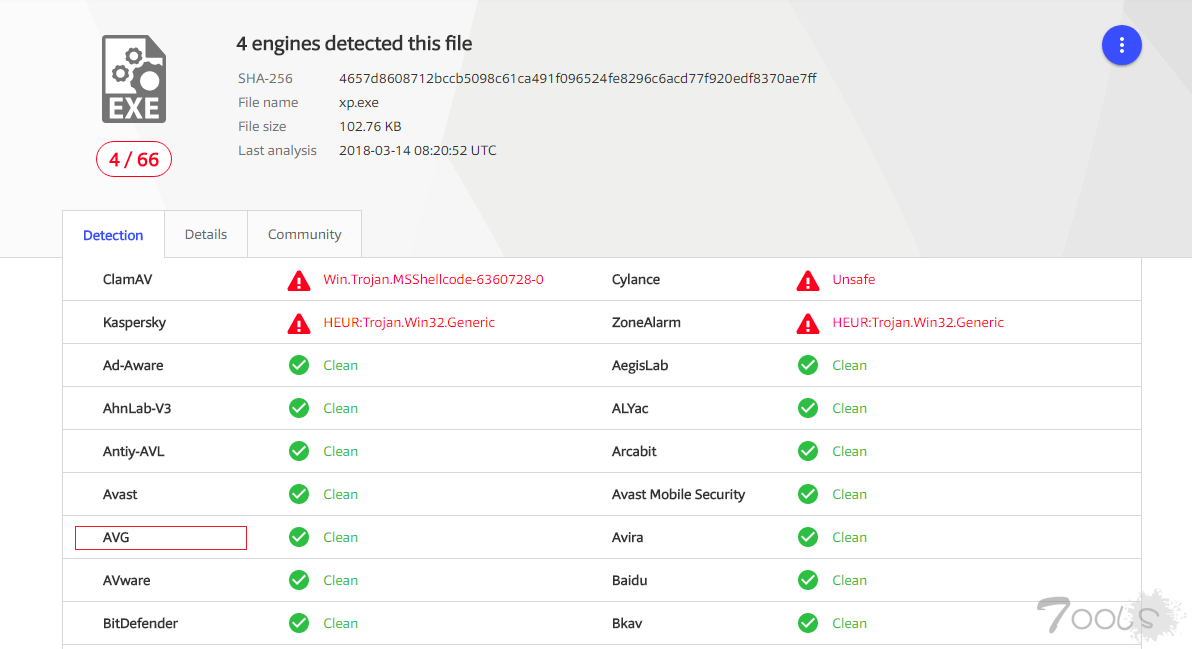Screen dimensions: 1192x649
Task: Click the Clean result for BitDefender
Action: pos(341,623)
